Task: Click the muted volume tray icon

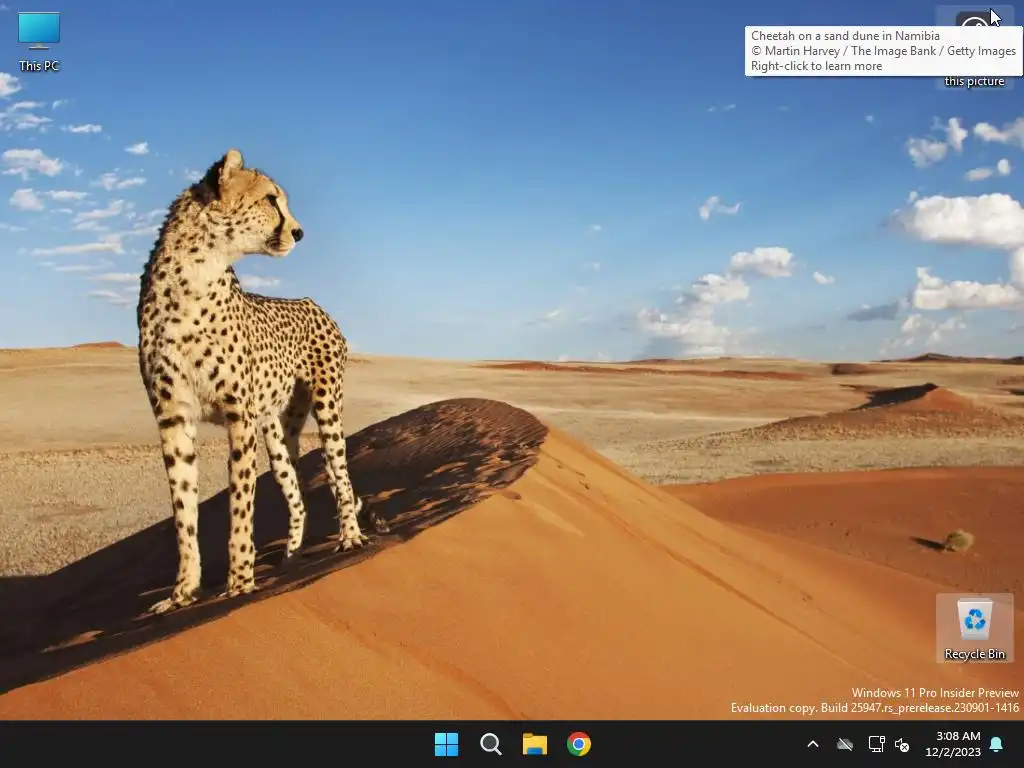Action: point(902,744)
